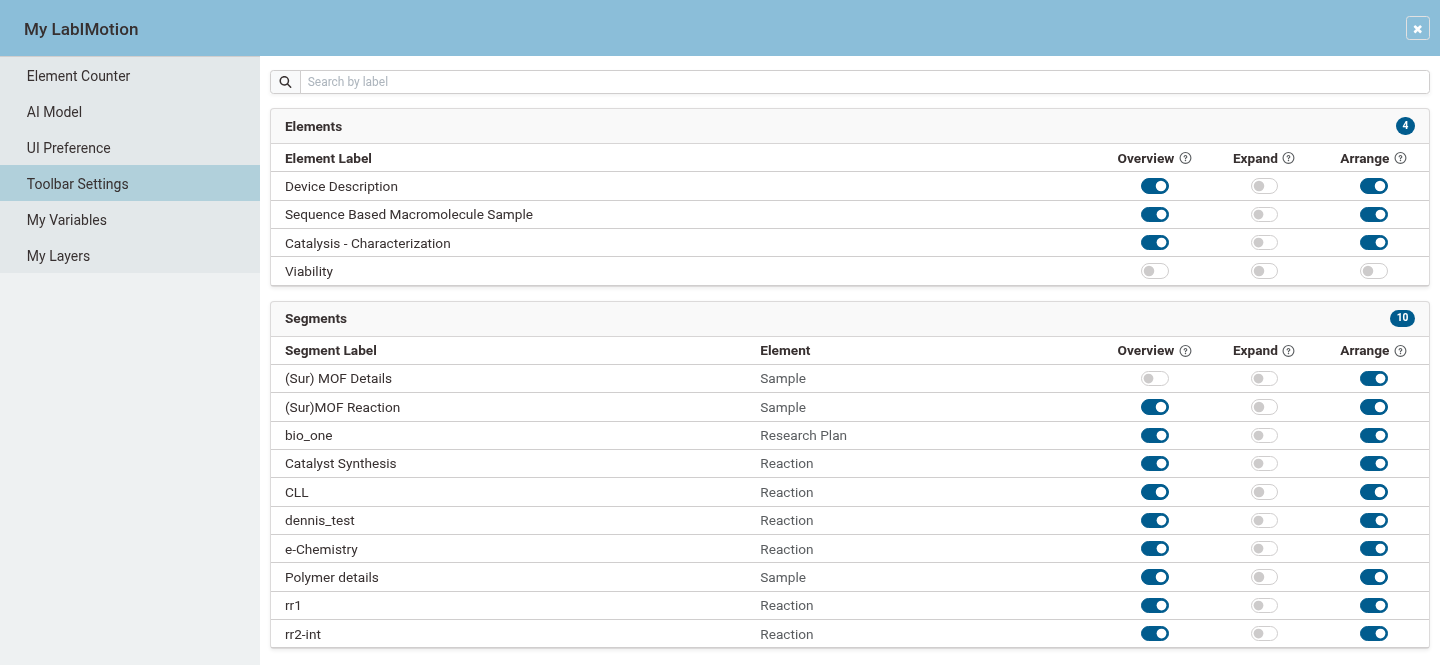Click the search magnifier icon
This screenshot has width=1440, height=665.
(285, 82)
